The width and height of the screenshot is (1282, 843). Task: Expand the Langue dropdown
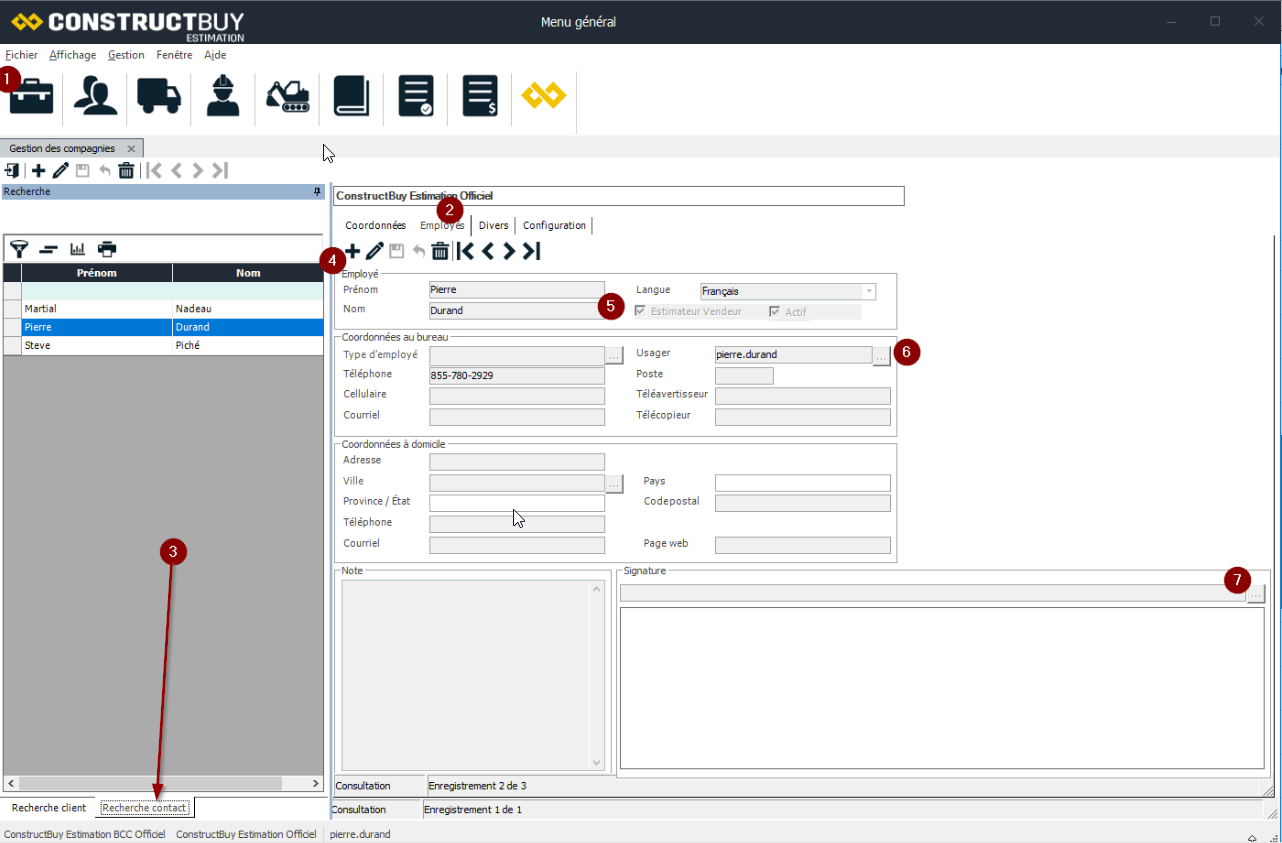(868, 291)
